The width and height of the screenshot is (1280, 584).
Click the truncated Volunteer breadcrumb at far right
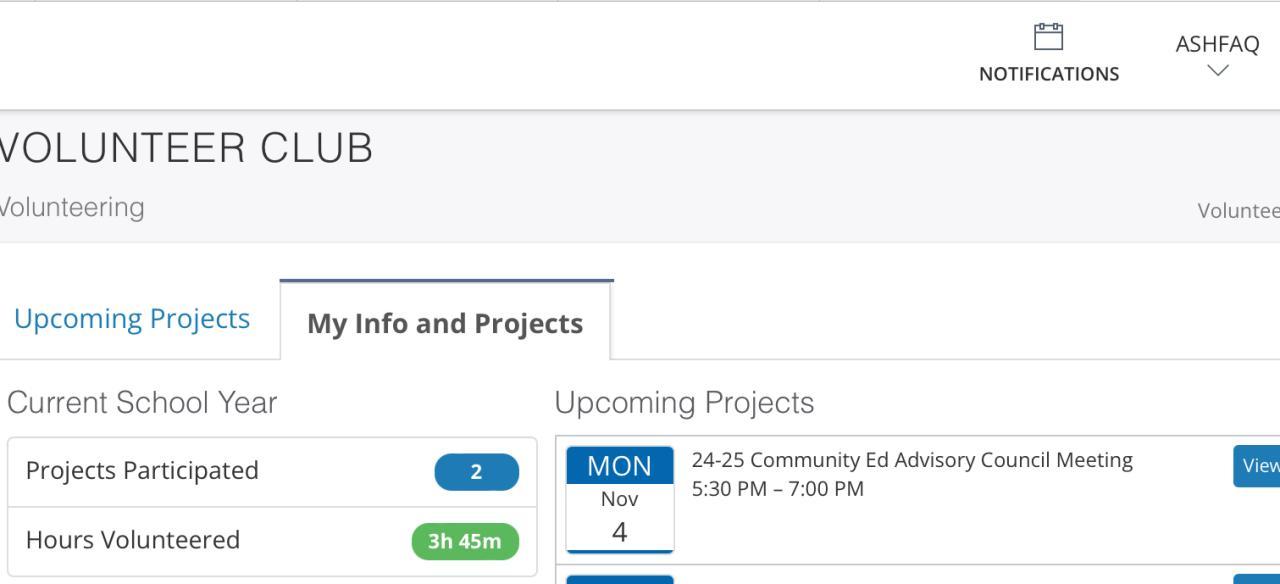1238,210
